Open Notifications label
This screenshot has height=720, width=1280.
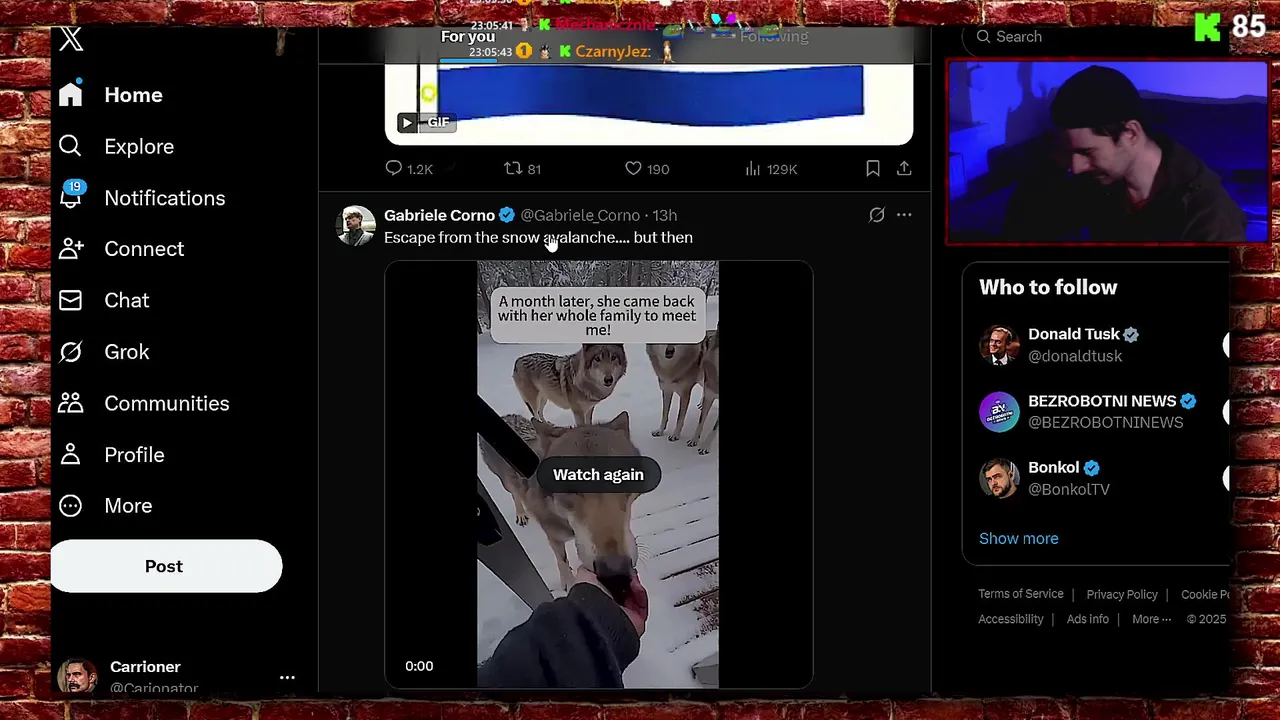165,198
